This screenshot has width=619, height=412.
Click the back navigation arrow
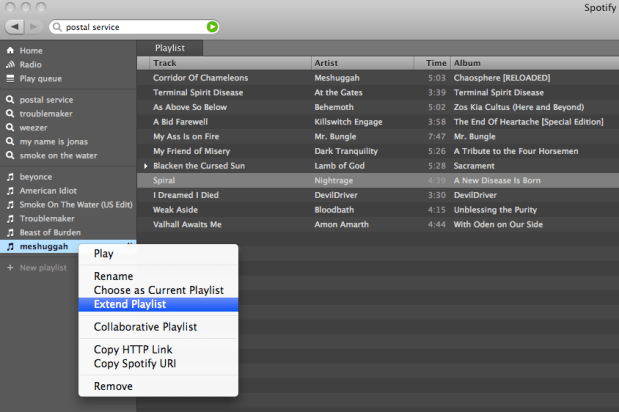(15, 27)
